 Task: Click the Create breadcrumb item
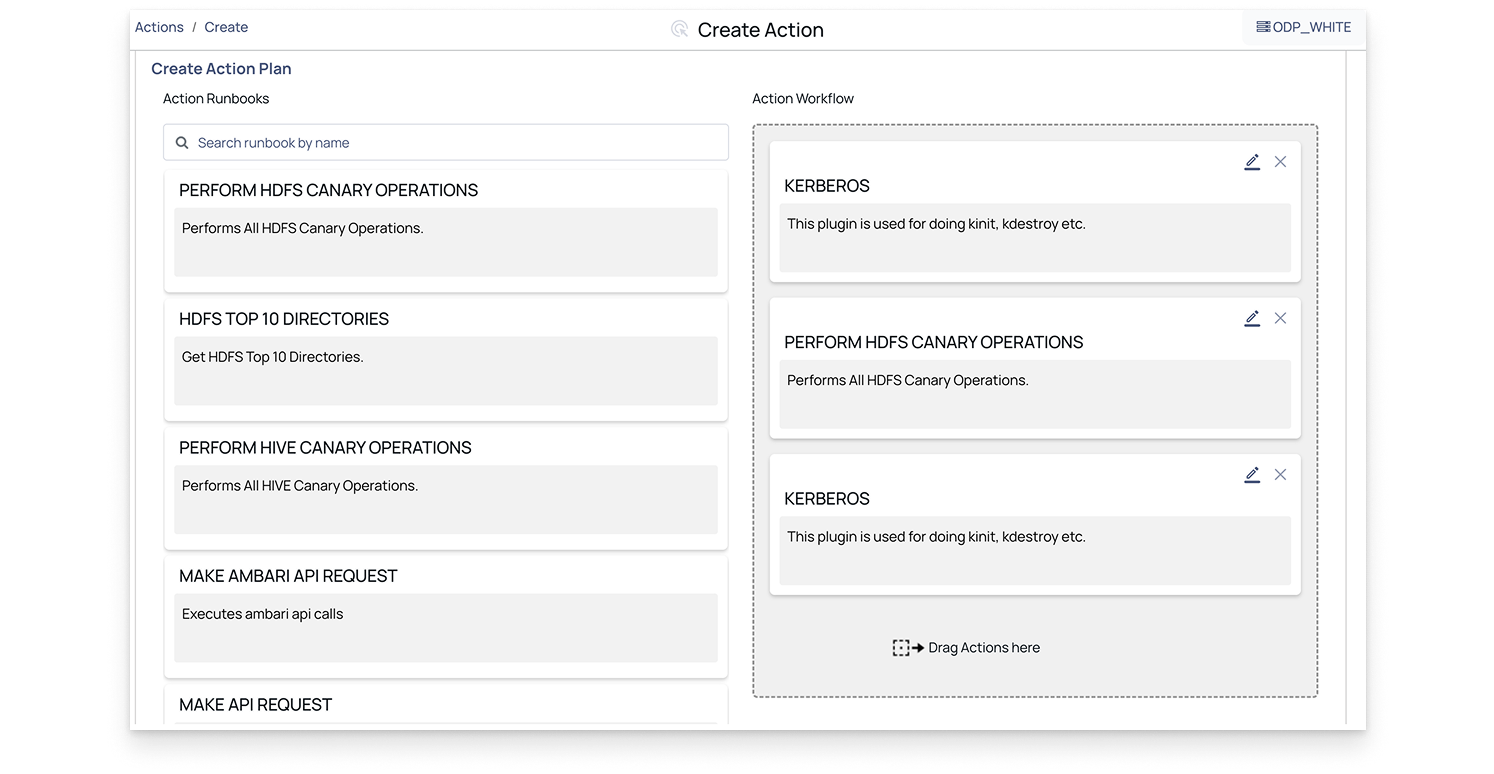pos(226,27)
